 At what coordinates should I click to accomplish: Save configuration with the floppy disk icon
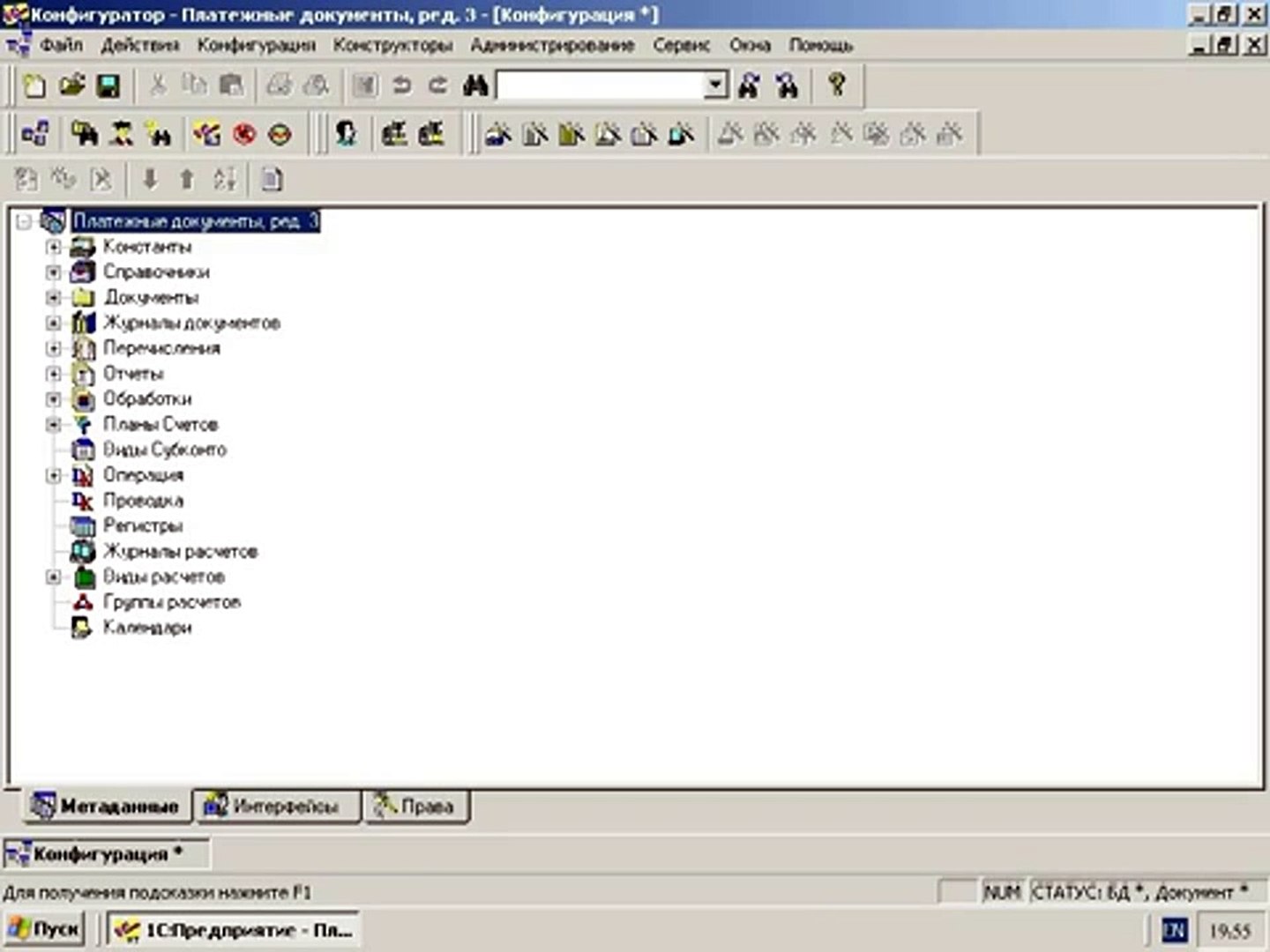pyautogui.click(x=108, y=86)
